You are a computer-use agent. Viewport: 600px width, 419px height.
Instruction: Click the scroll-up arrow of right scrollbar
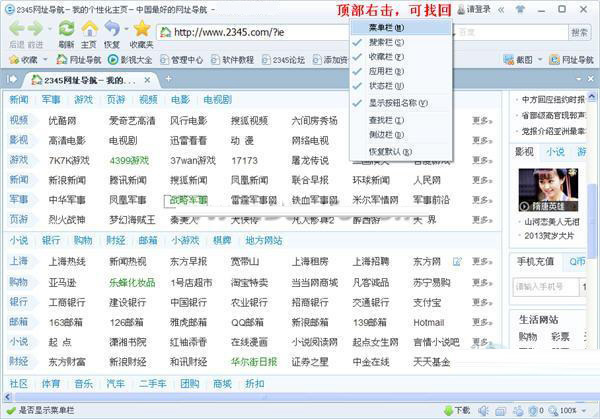pos(592,96)
